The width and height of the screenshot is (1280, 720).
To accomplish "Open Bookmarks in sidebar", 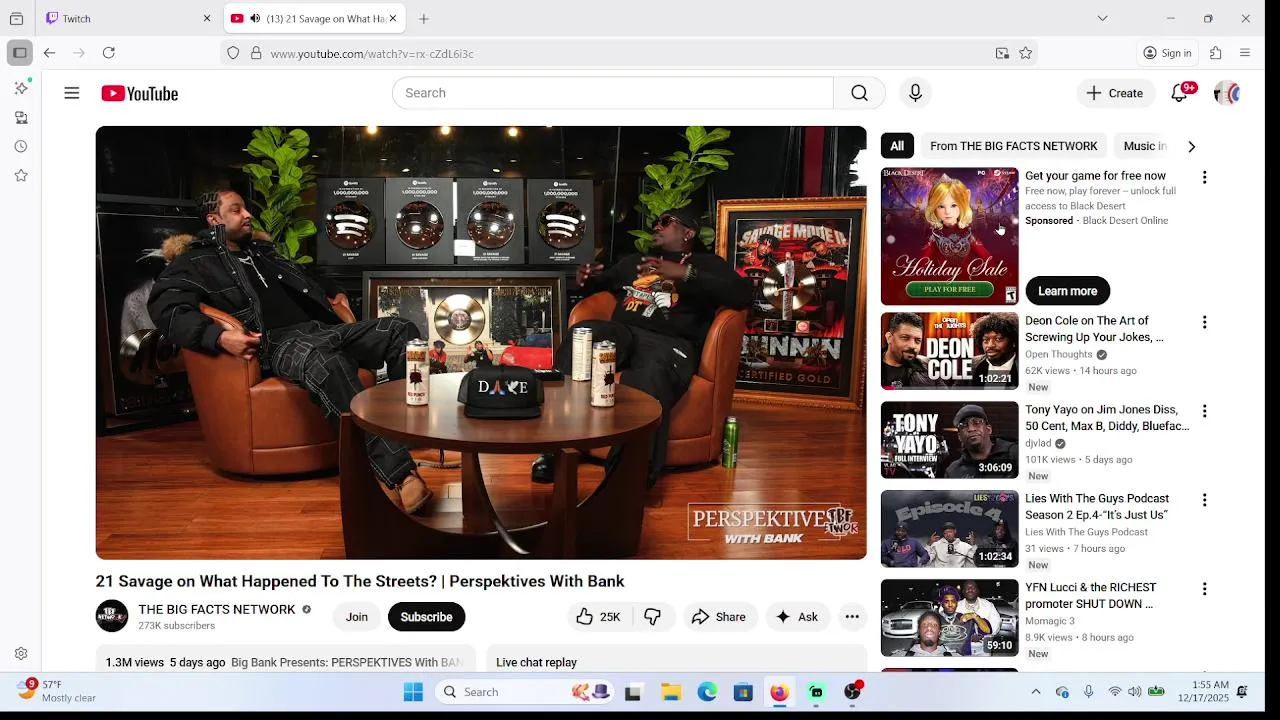I will point(21,175).
